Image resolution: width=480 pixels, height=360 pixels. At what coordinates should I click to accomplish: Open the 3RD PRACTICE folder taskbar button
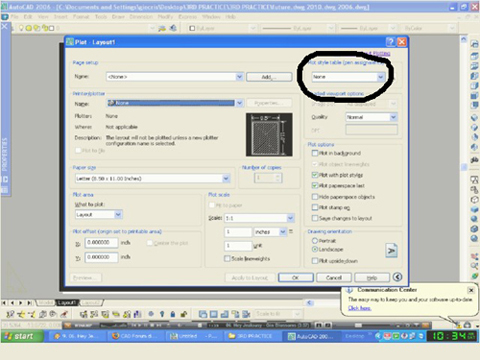pyautogui.click(x=252, y=336)
